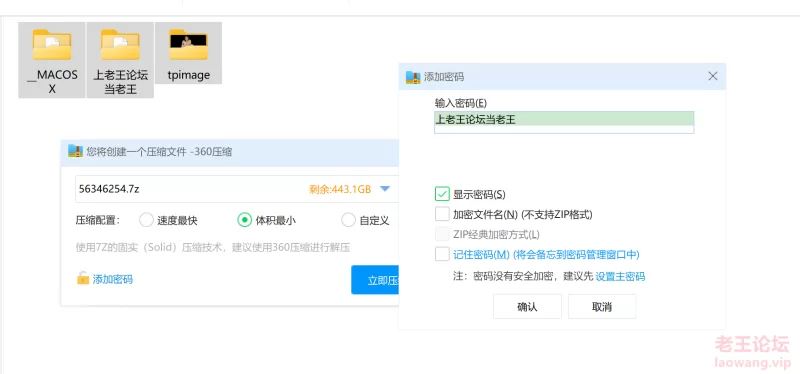Screen dimensions: 800x374
Task: Open the 添加密码 link
Action: click(113, 279)
